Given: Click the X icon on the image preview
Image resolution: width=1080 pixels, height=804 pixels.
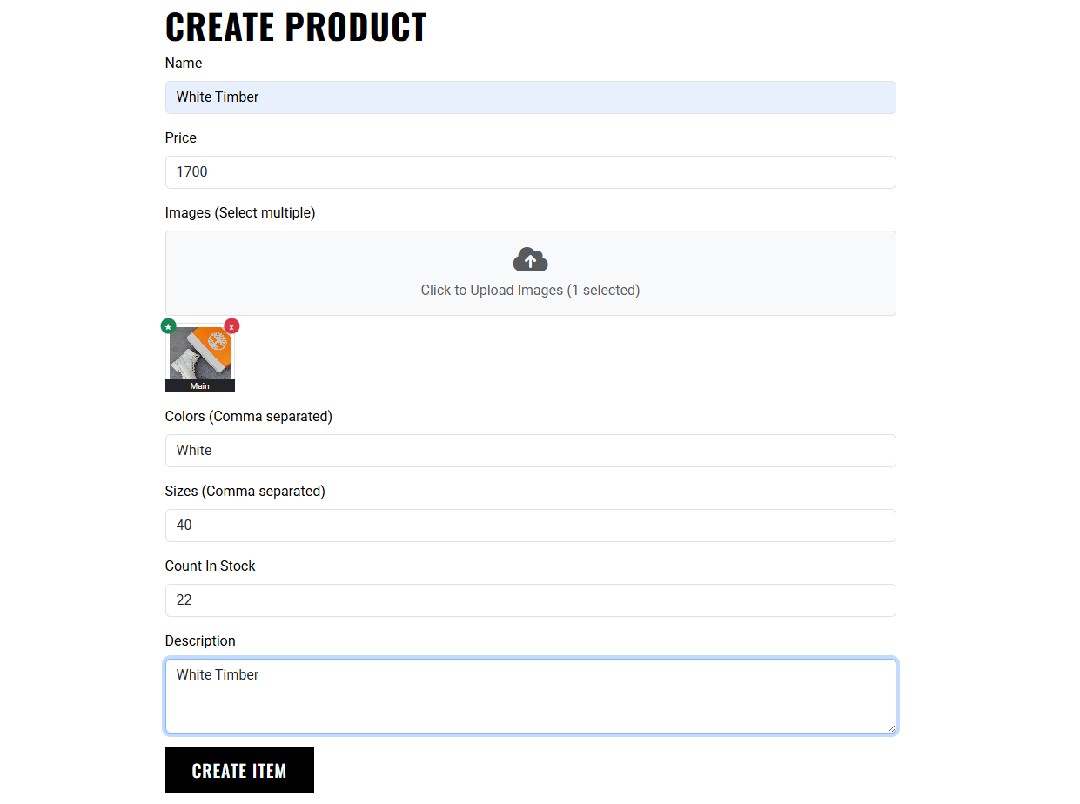Looking at the screenshot, I should tap(231, 326).
